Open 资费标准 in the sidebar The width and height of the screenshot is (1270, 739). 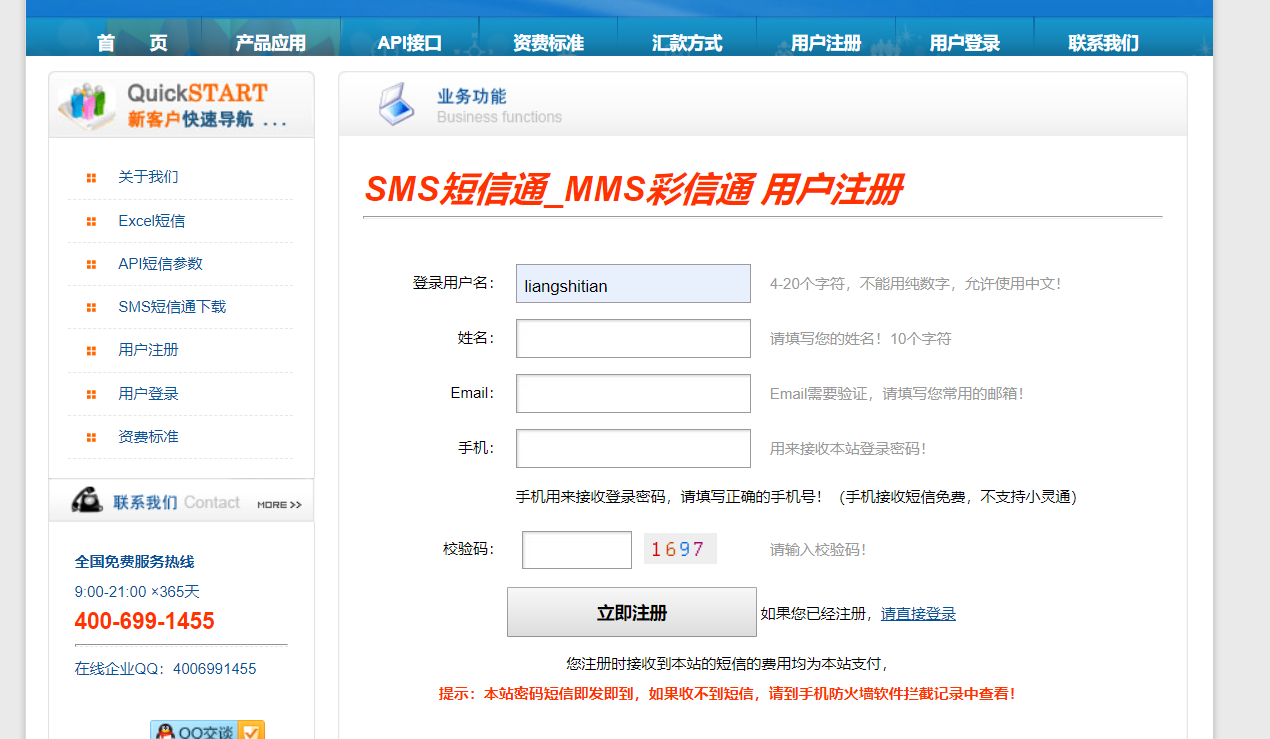click(149, 436)
